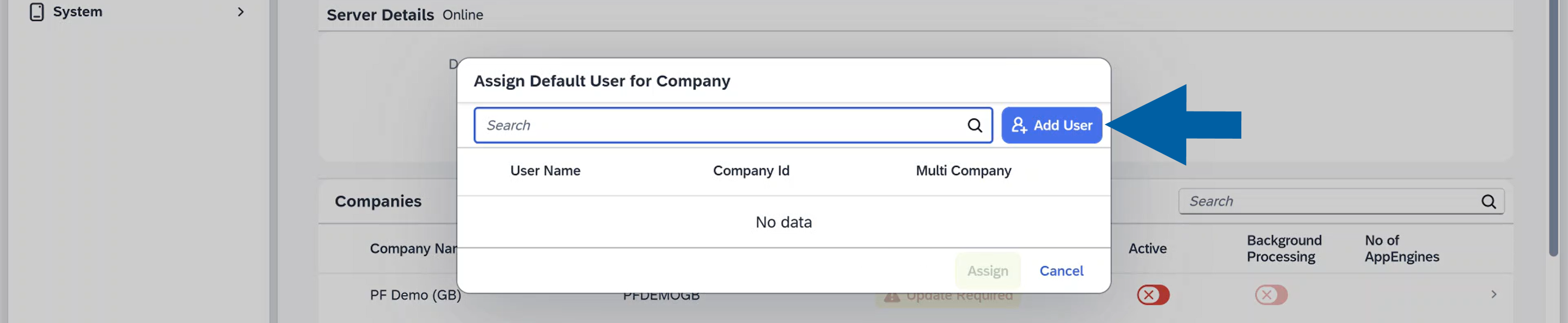Click the System device icon in the sidebar
Screen dimensions: 1568x323
pos(36,11)
